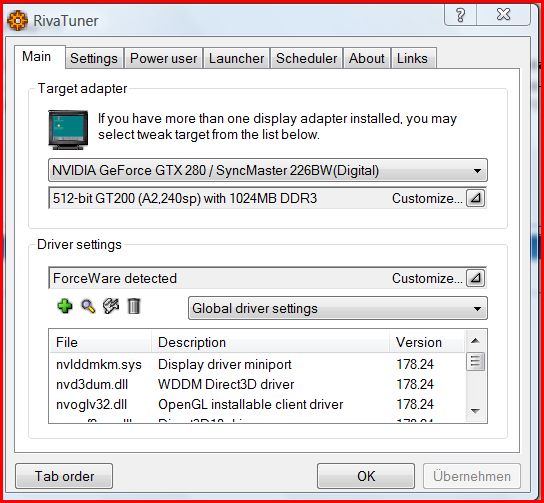Open the Settings tab
This screenshot has height=503, width=544.
[x=94, y=58]
